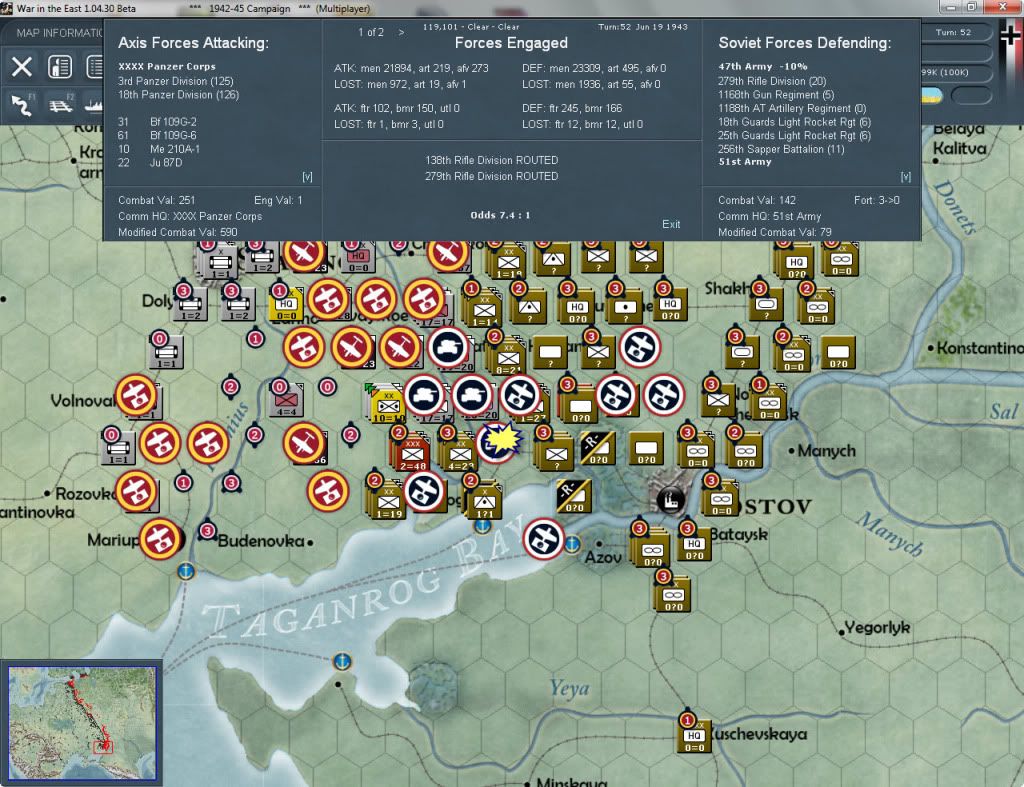Select '18th Panzer Division (126)' in the attacker list
Image resolution: width=1024 pixels, height=787 pixels.
tap(178, 95)
